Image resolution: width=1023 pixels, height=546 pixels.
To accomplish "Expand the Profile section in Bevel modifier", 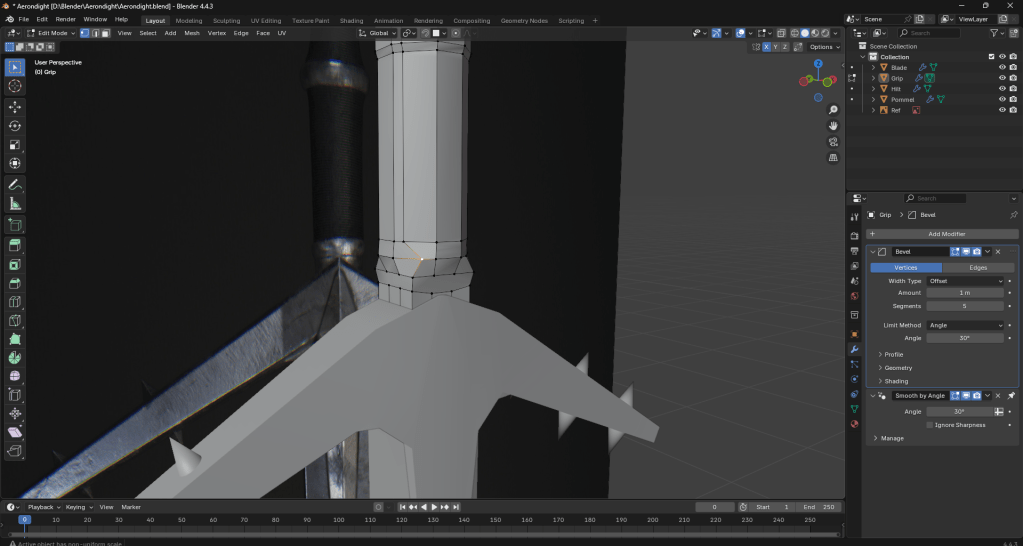I will pos(893,354).
